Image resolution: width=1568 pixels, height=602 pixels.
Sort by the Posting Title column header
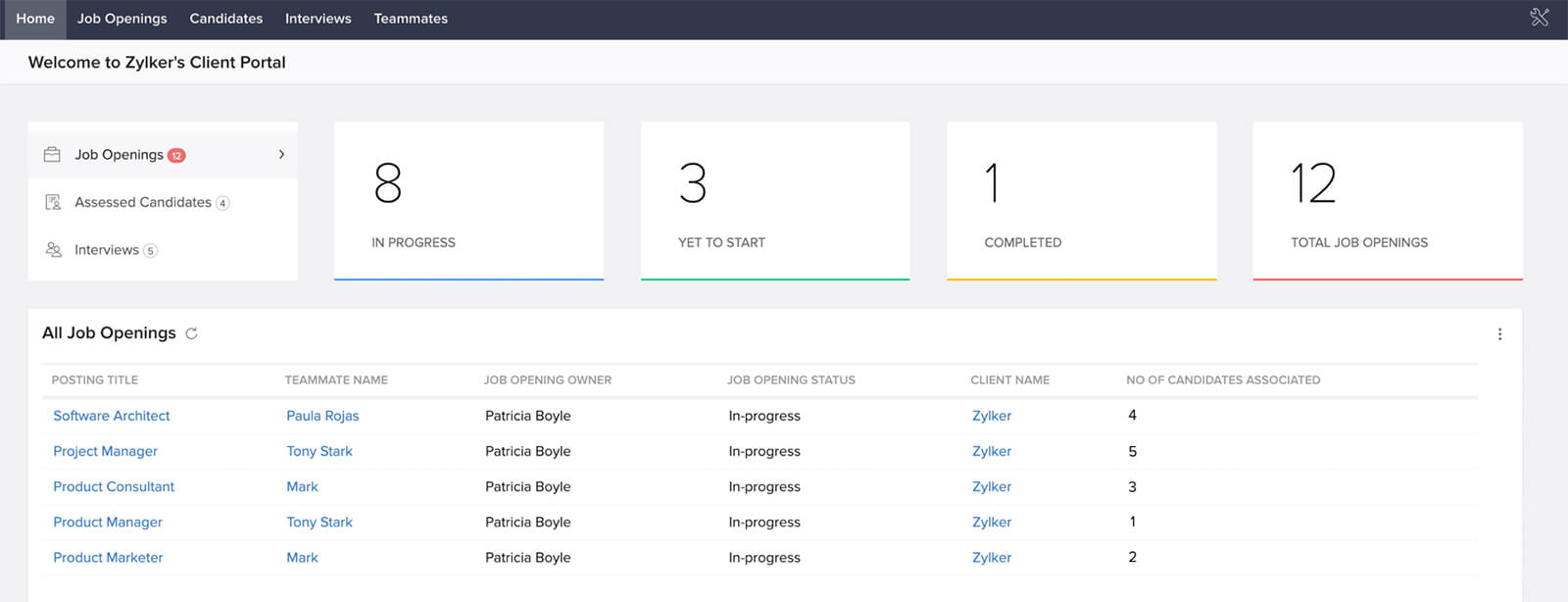click(x=95, y=380)
